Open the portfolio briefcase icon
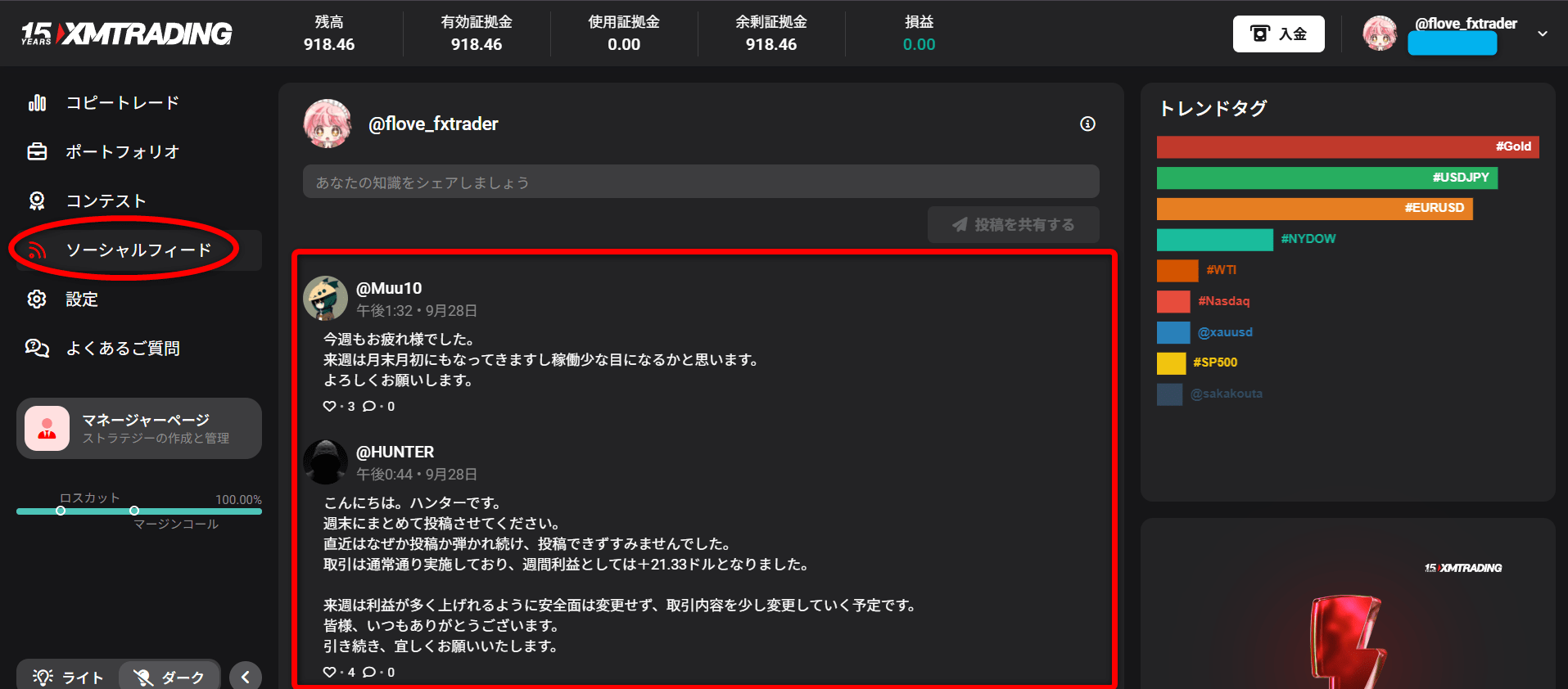 pos(37,152)
